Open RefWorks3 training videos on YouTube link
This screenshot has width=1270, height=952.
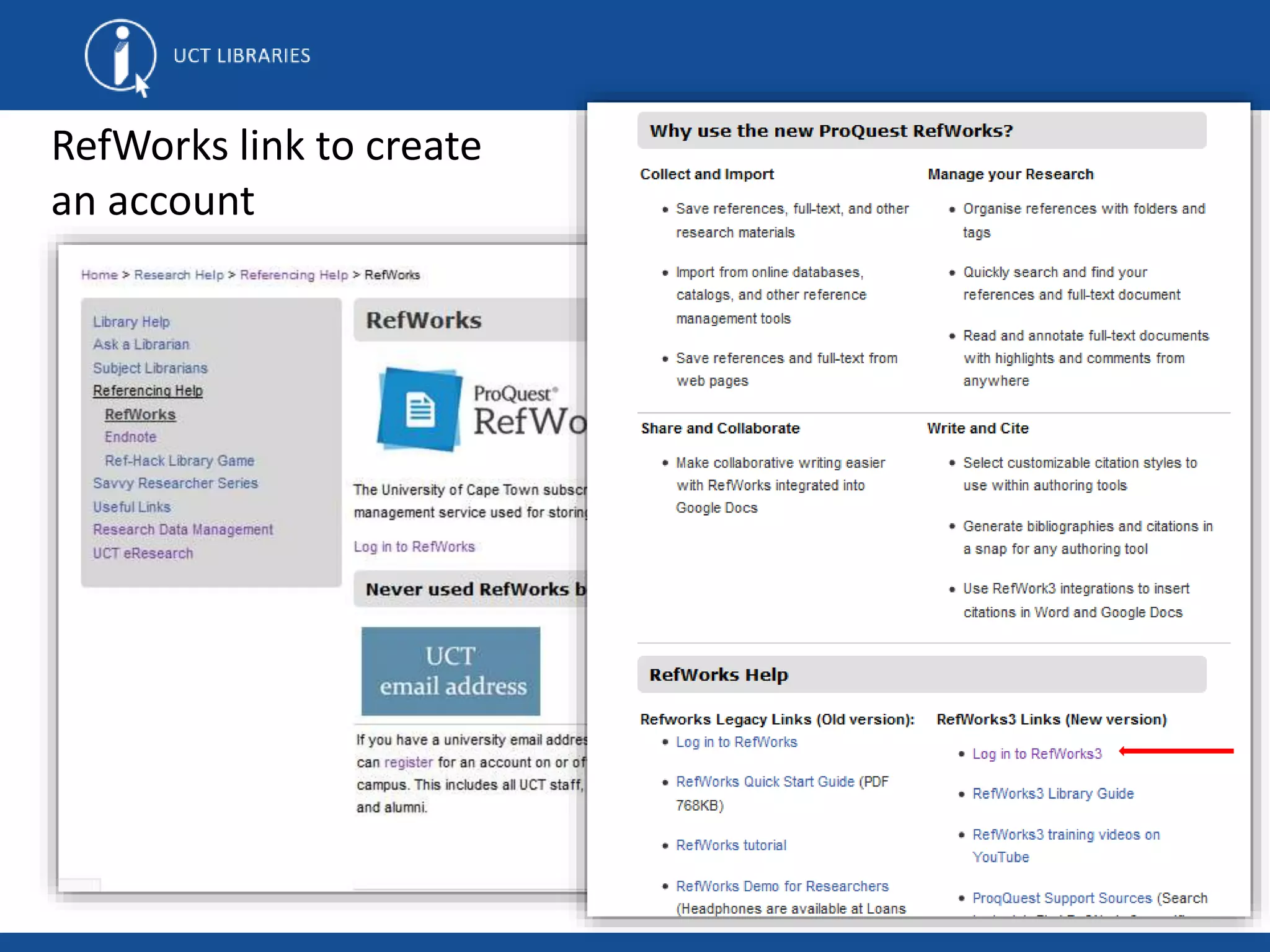[x=1066, y=846]
